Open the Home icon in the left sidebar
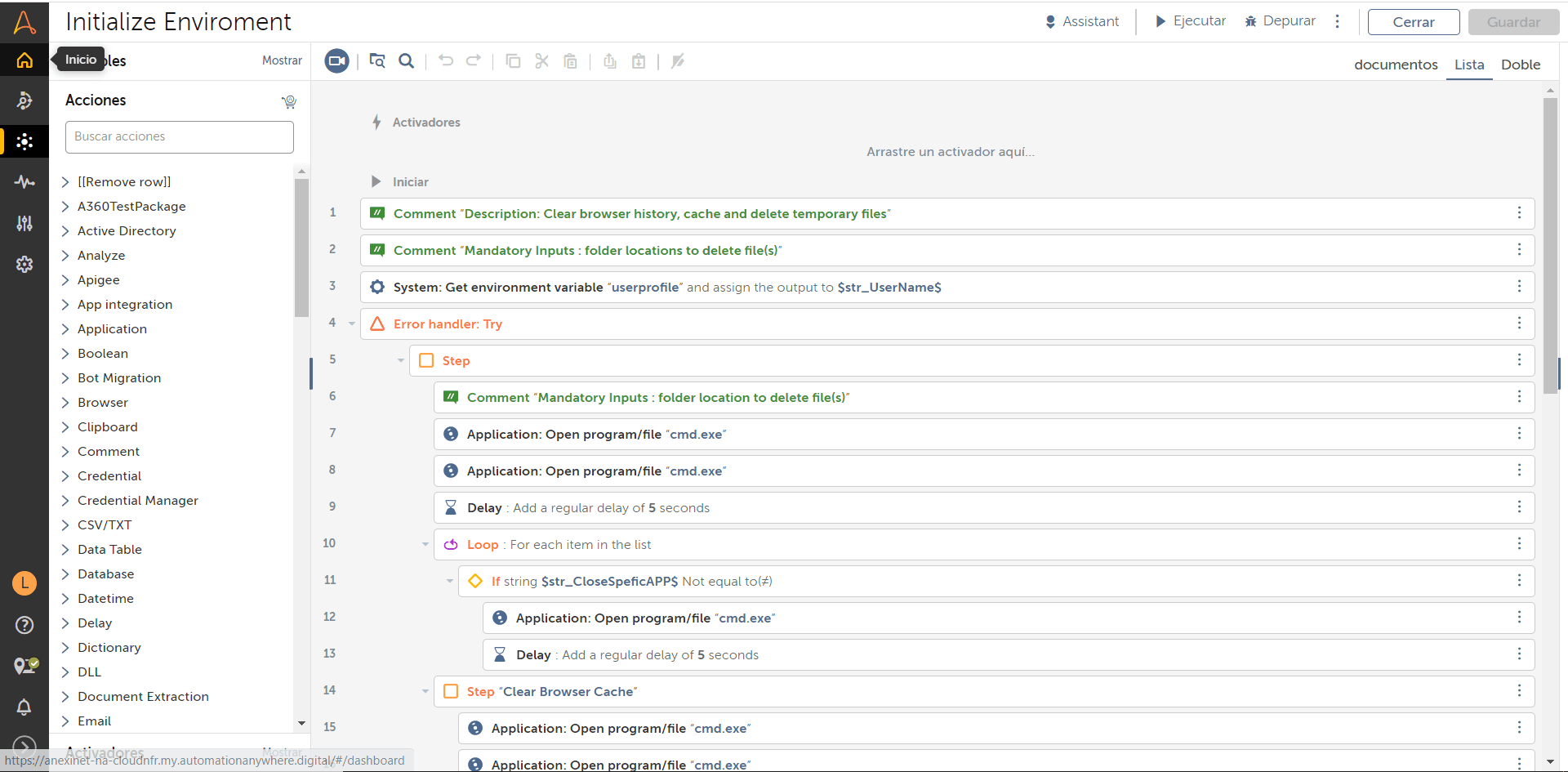1568x772 pixels. pos(24,60)
